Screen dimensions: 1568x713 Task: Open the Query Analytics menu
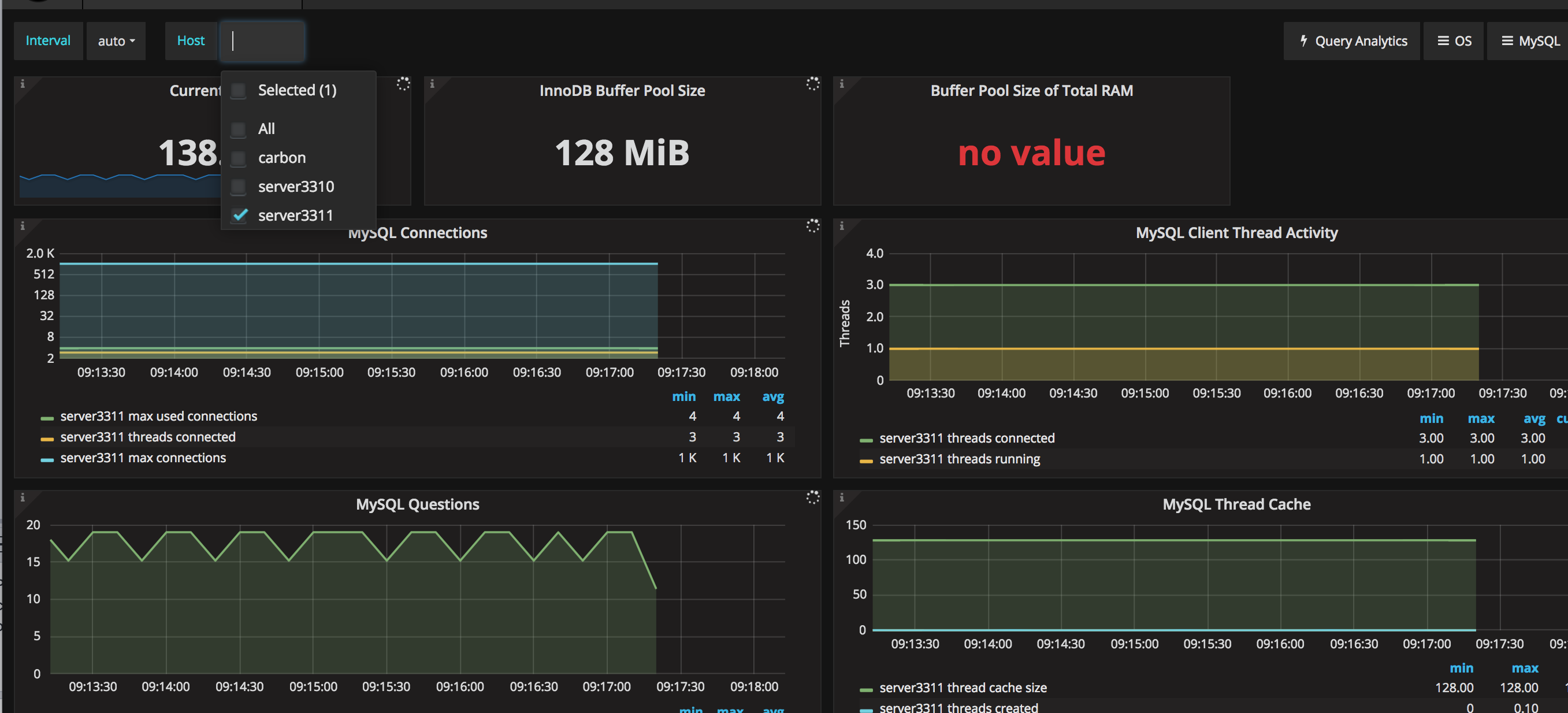pos(1351,41)
